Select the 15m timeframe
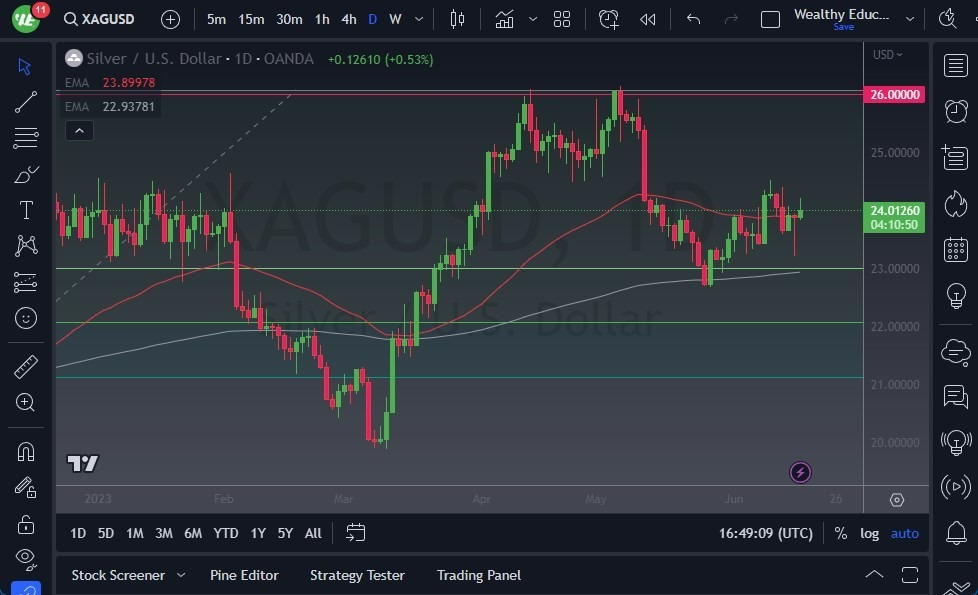Image resolution: width=978 pixels, height=595 pixels. (251, 19)
